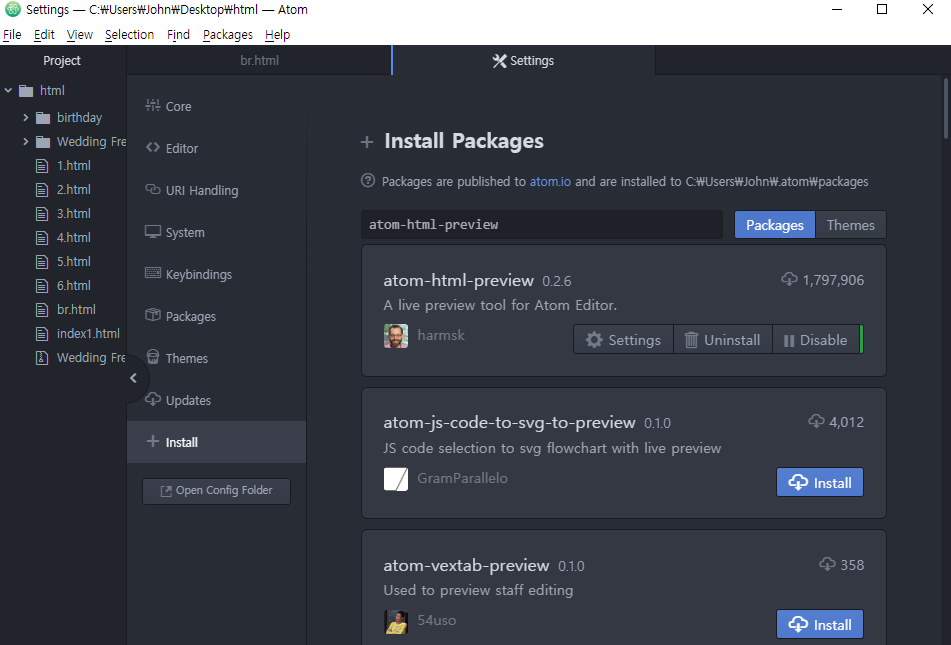This screenshot has width=951, height=645.
Task: Select the birthday folder
Action: point(79,117)
